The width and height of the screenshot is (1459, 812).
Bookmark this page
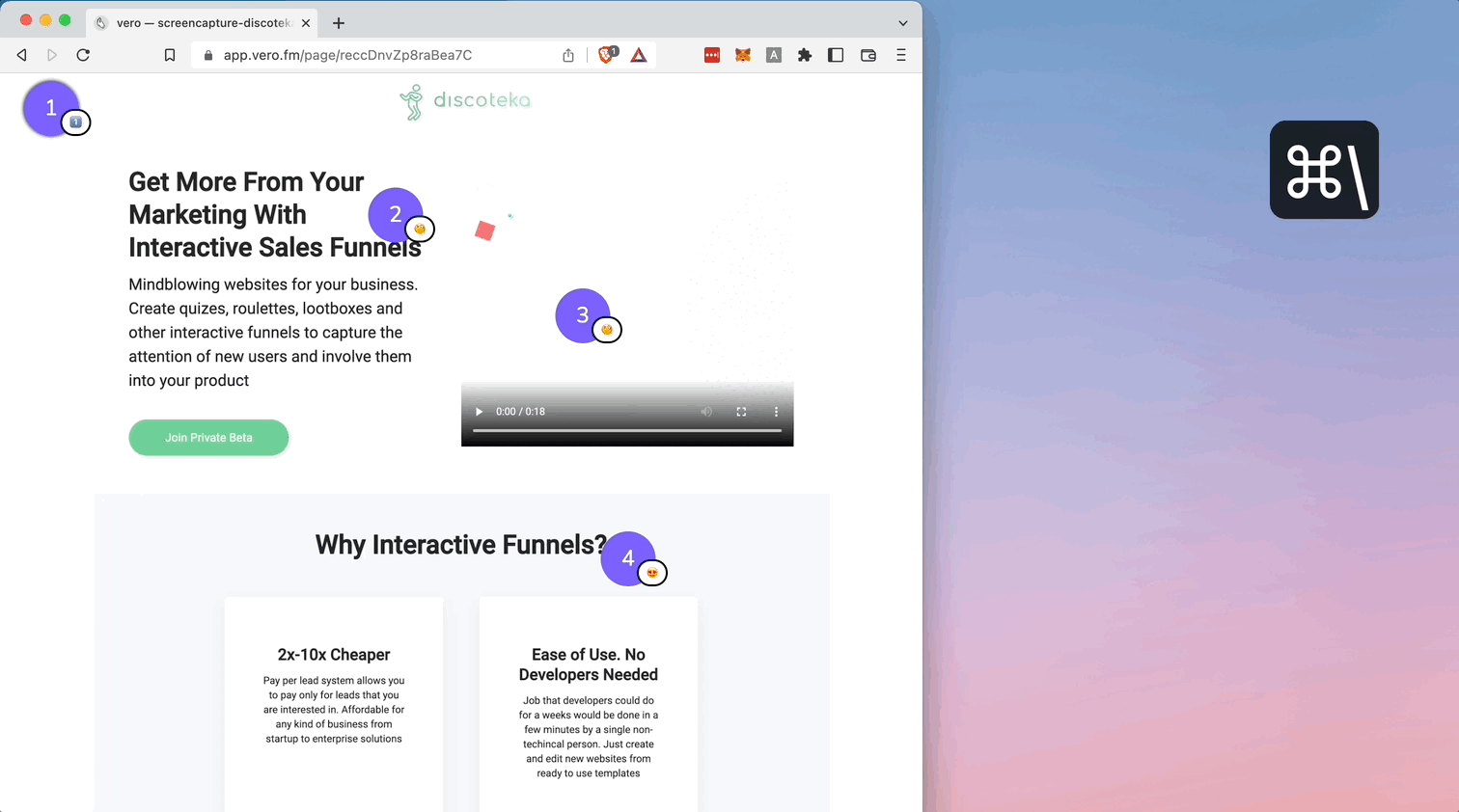tap(170, 55)
